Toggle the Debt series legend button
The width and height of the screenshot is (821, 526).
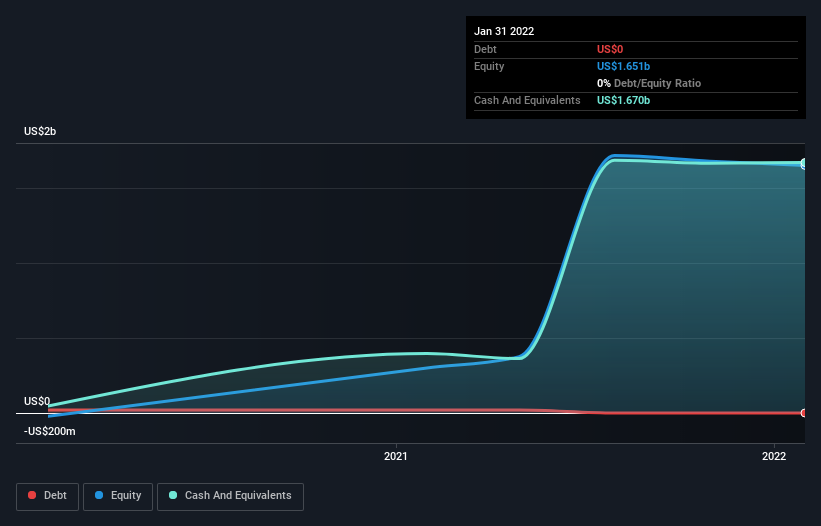tap(48, 496)
